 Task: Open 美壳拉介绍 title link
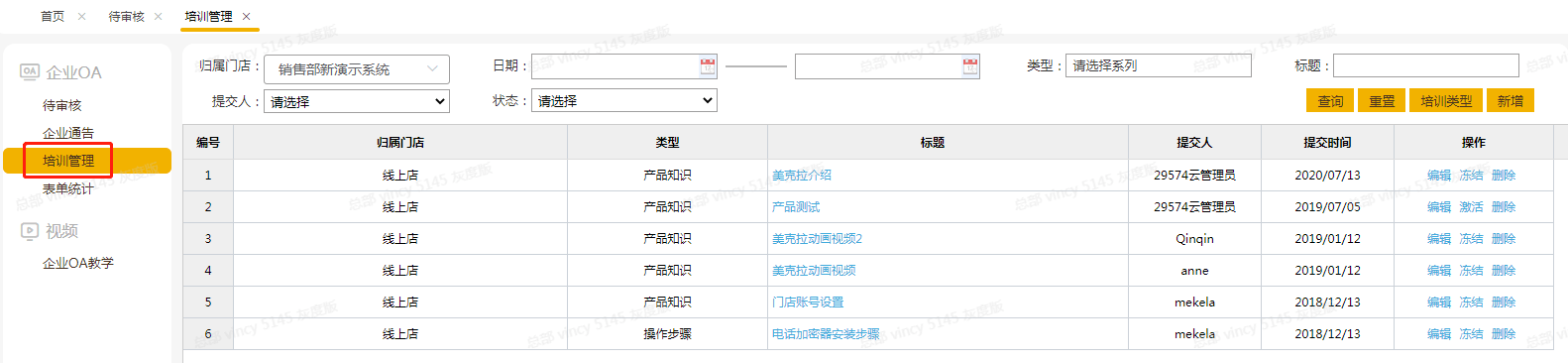pyautogui.click(x=802, y=175)
